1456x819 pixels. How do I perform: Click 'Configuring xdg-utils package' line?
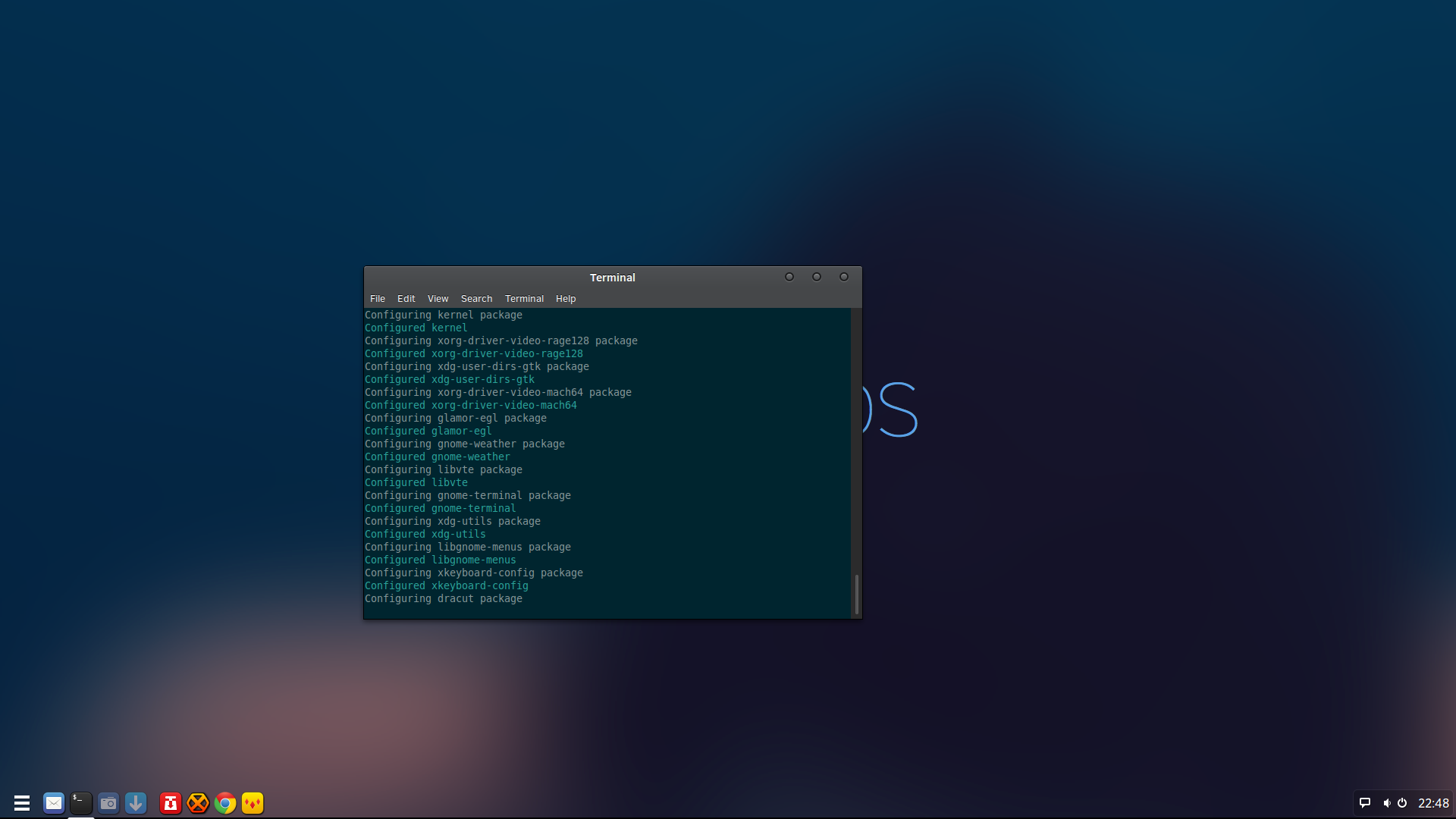[x=453, y=521]
